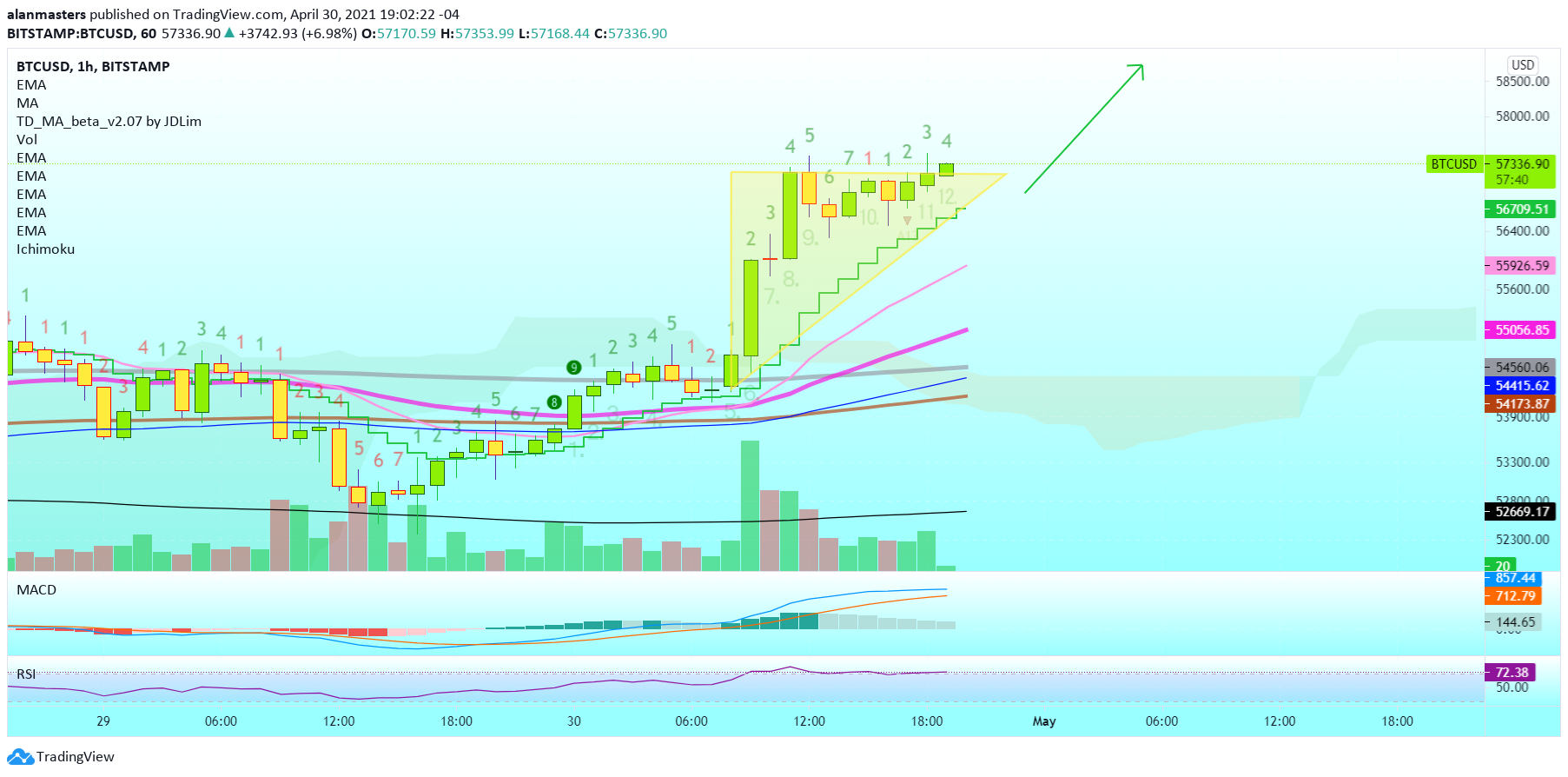Click the green circled 8 count marker
This screenshot has width=1568, height=777.
pyautogui.click(x=554, y=402)
